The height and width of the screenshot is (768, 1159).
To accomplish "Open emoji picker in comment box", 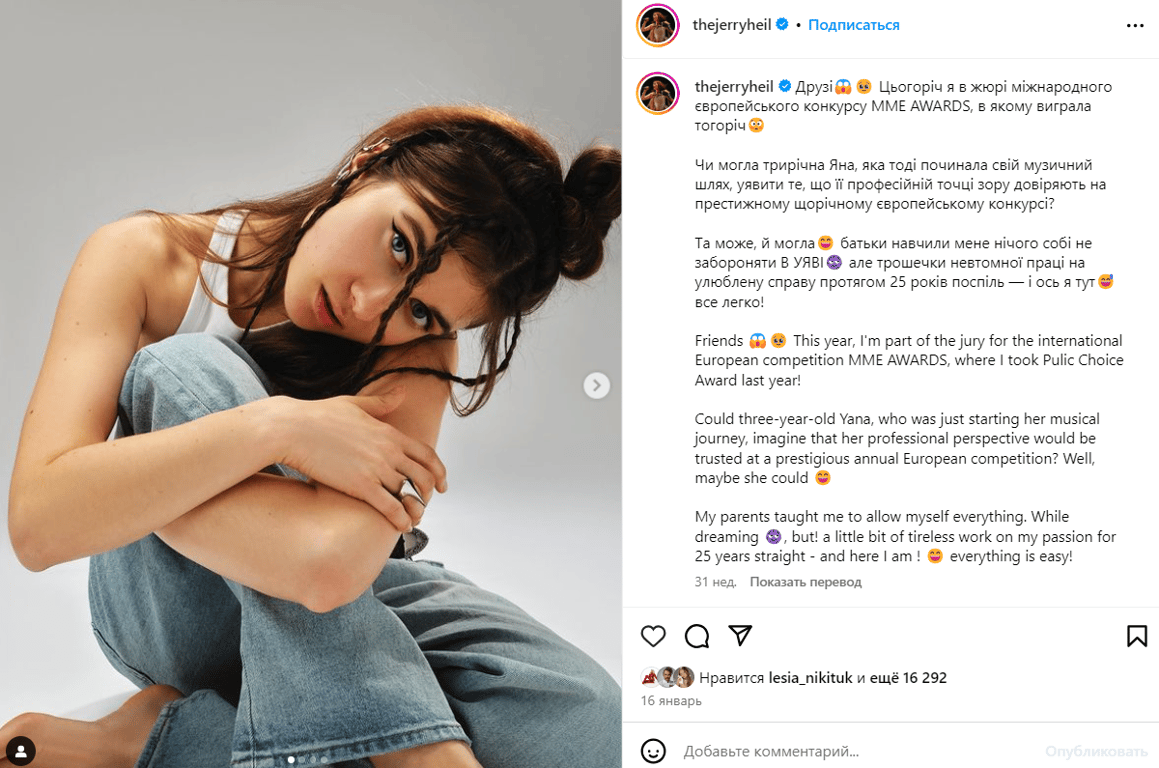I will [x=653, y=751].
